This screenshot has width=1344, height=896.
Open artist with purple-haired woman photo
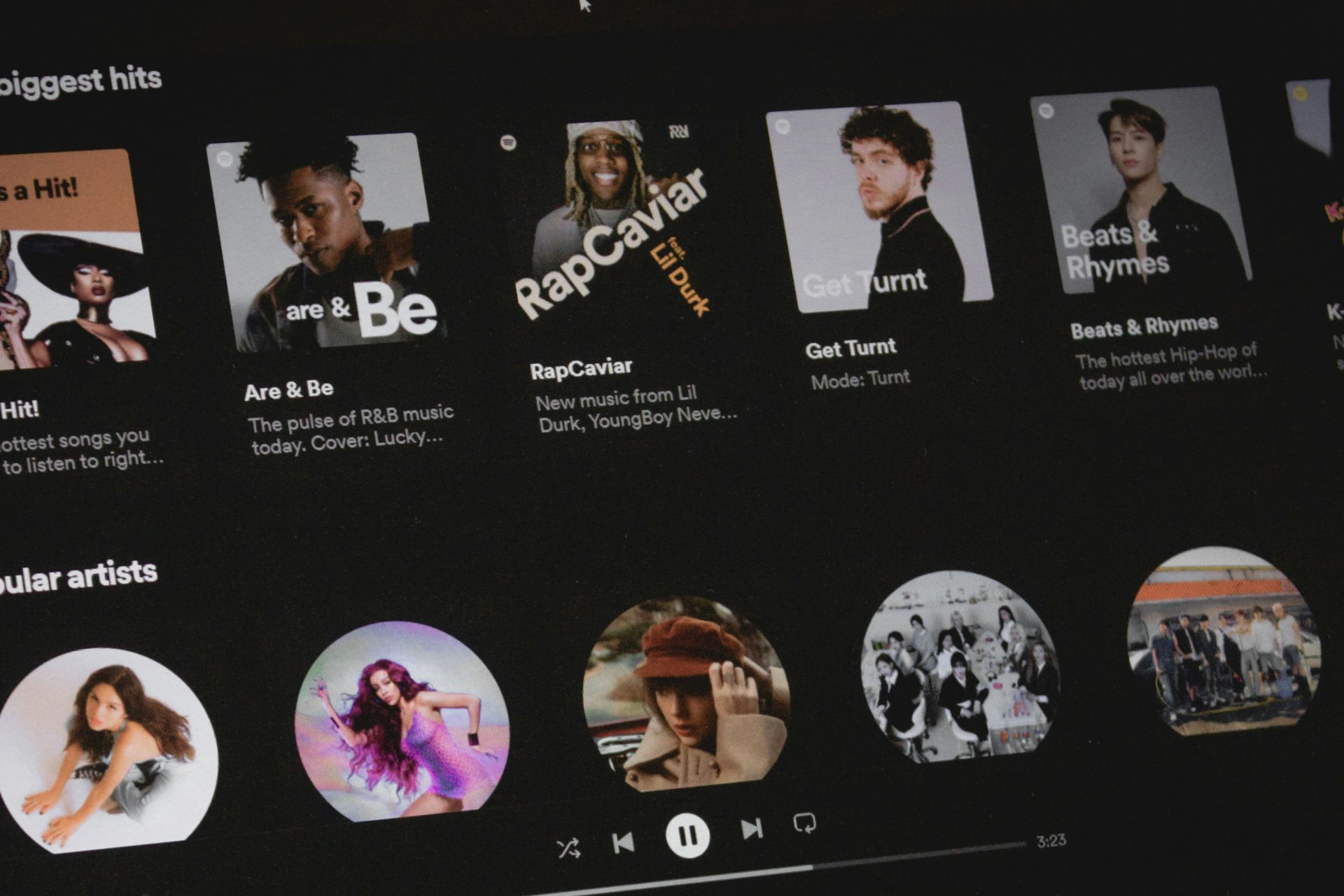click(402, 722)
